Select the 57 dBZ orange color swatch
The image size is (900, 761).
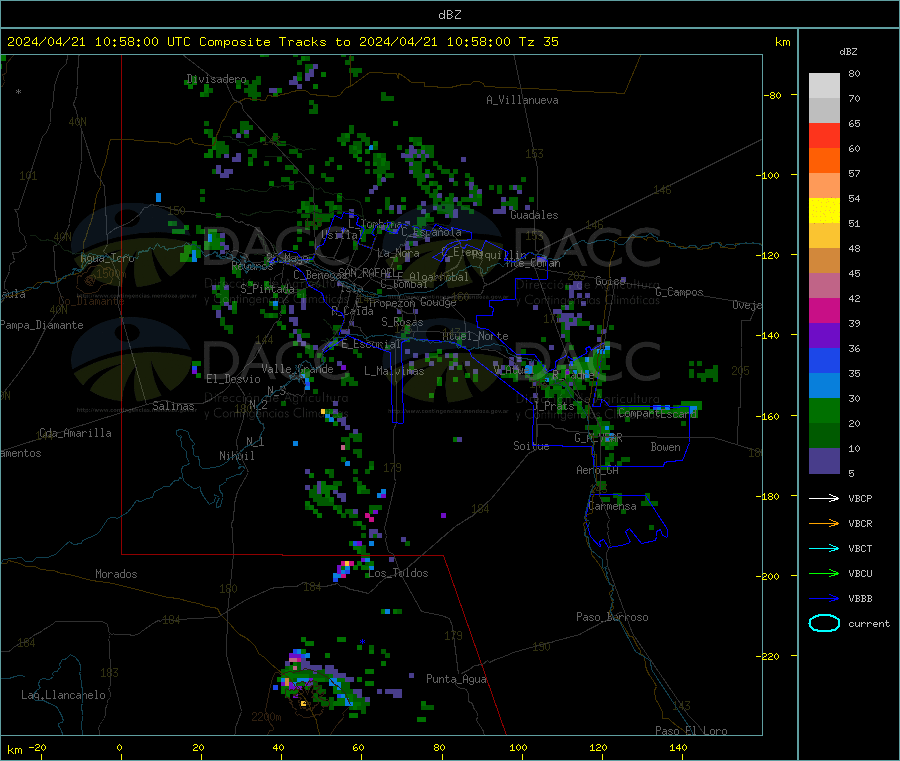coord(824,161)
